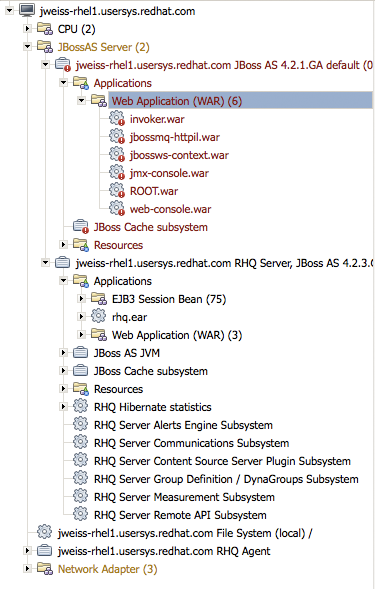375x589 pixels.
Task: Click the RHQ Server Alerts Engine gear icon
Action: [x=80, y=424]
